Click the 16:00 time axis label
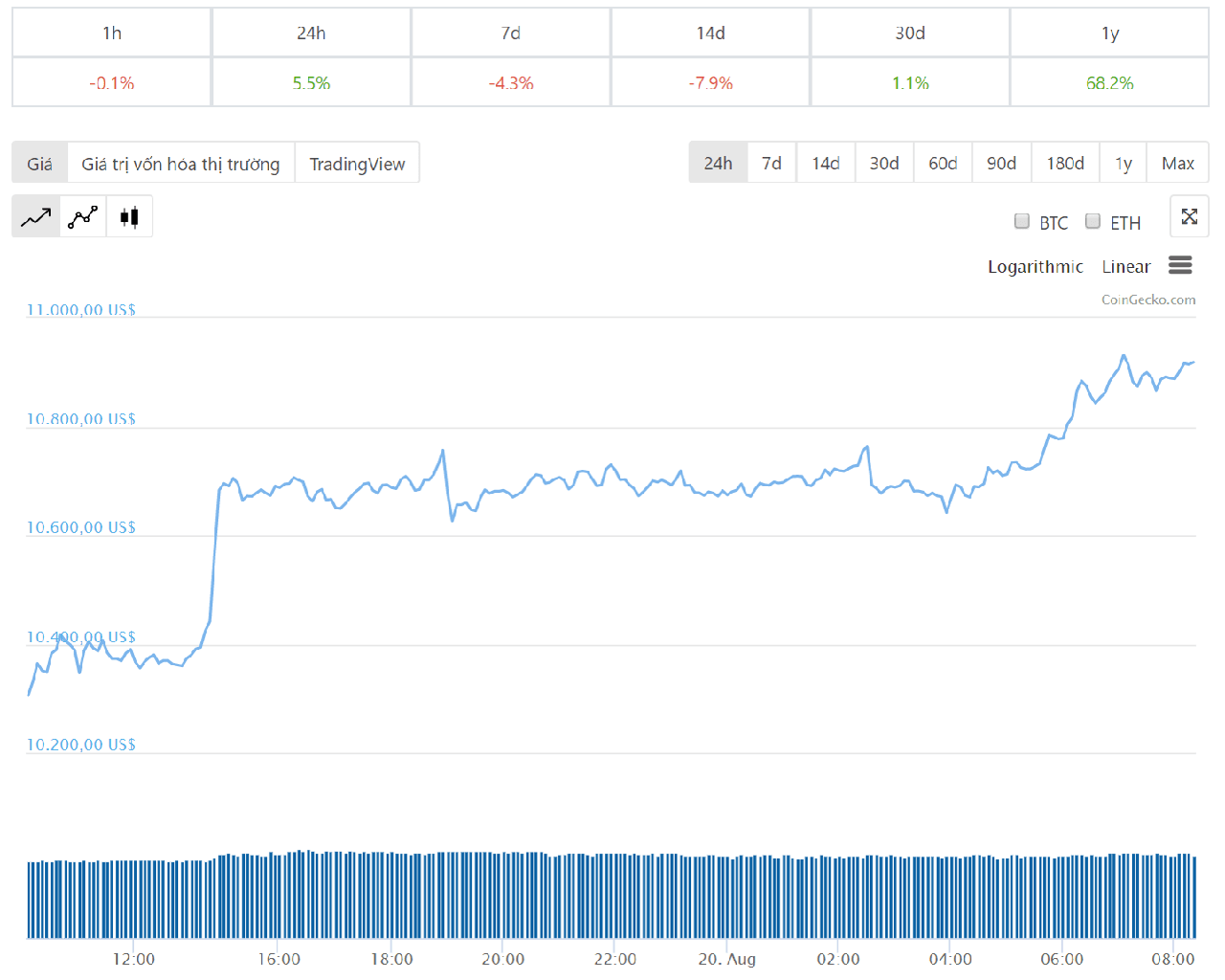This screenshot has width=1225, height=980. 278,959
